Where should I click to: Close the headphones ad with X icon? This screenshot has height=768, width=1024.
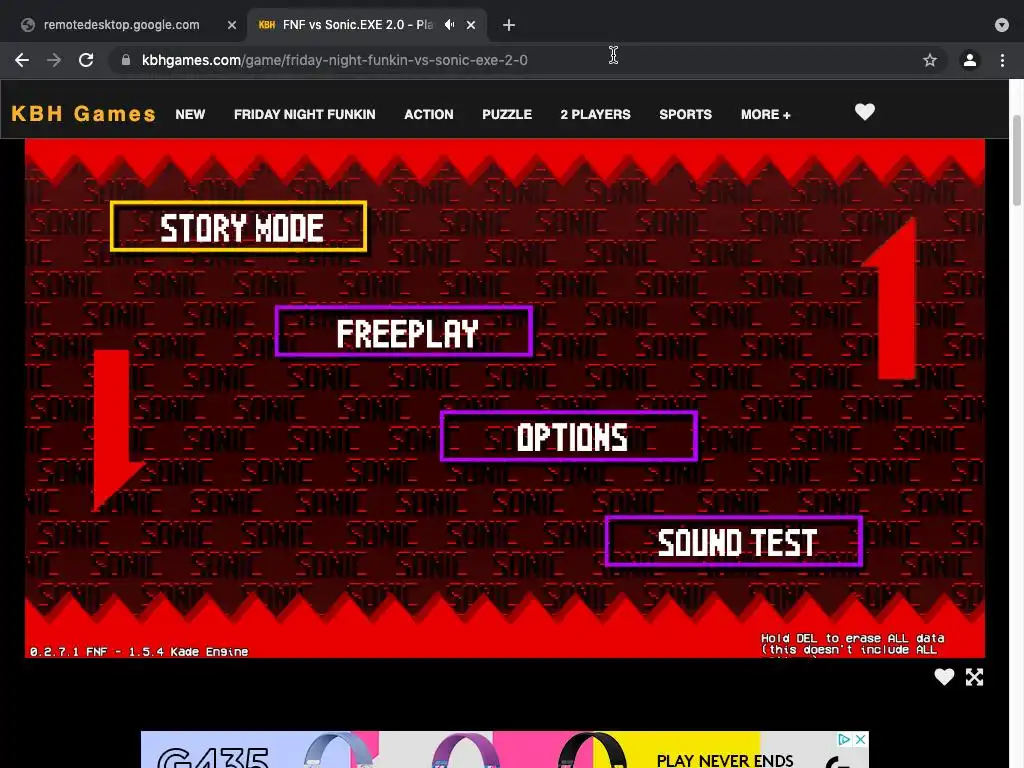point(861,739)
